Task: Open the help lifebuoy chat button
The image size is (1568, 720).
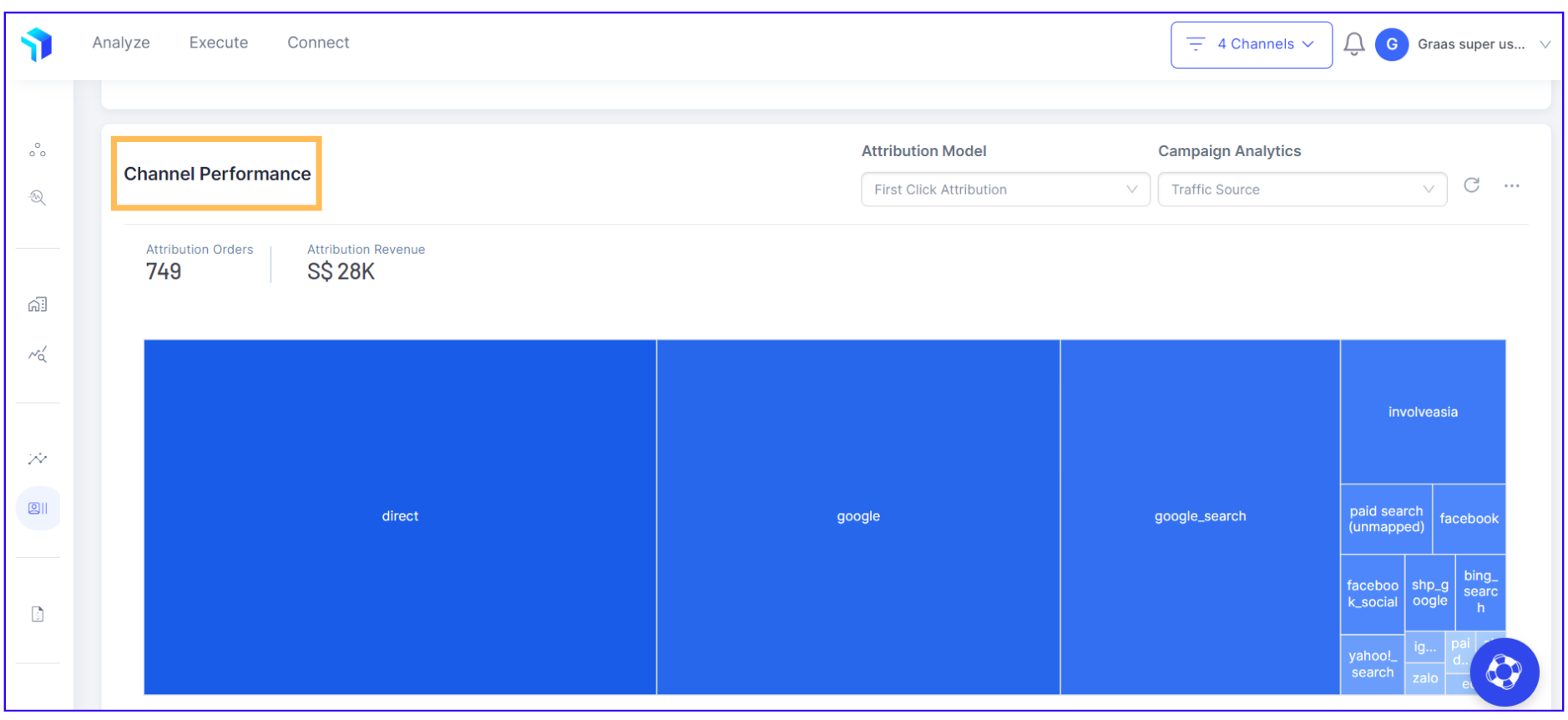Action: coord(1504,672)
